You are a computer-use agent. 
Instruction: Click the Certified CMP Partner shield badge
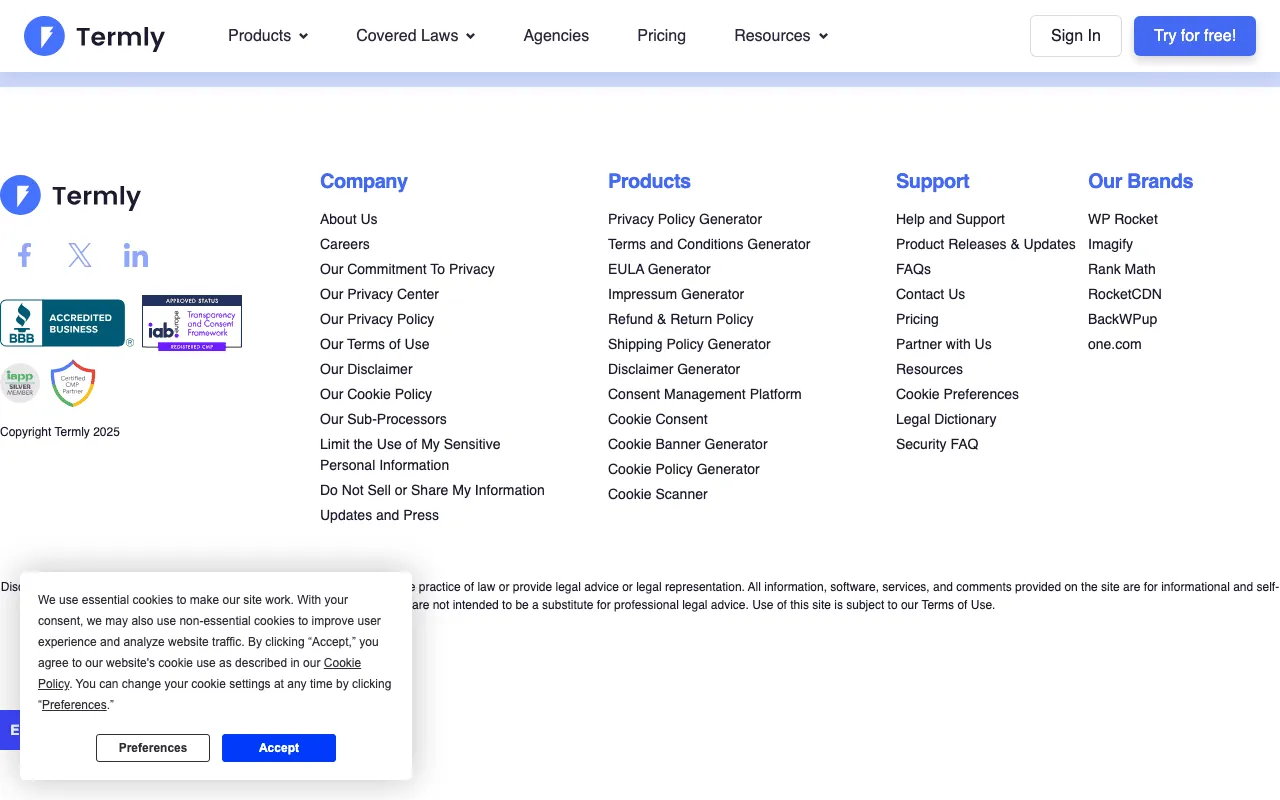(72, 383)
